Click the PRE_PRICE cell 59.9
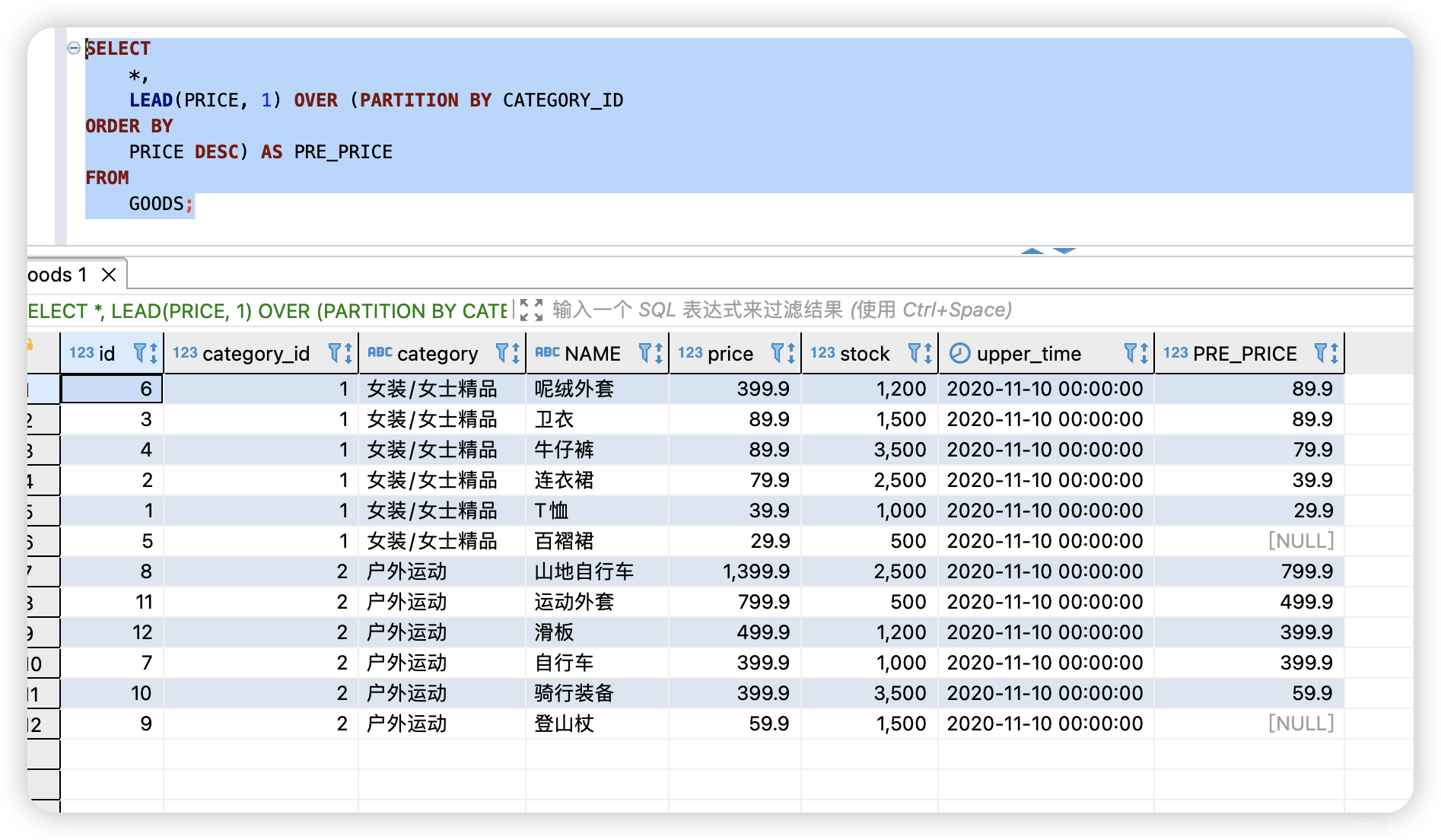The image size is (1441, 840). pos(1249,693)
